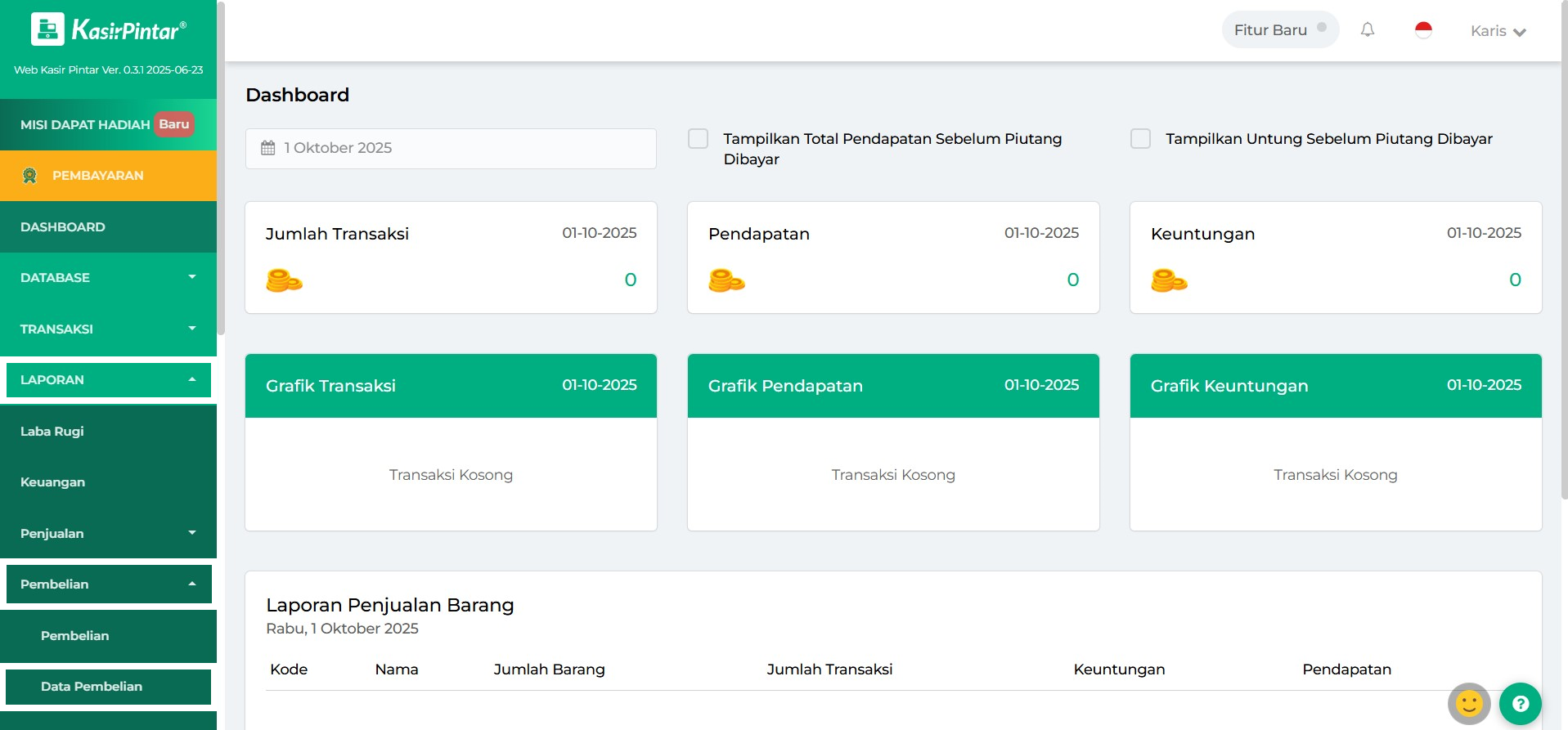Click the sidebar vertical scrollbar

220,163
